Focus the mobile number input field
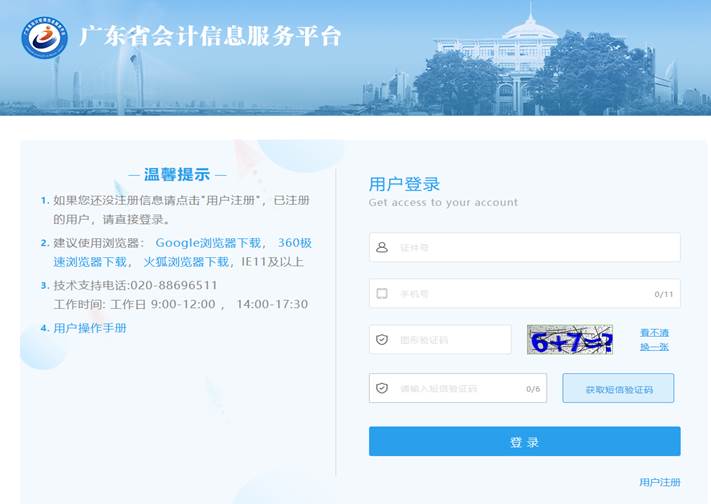The image size is (711, 504). click(x=525, y=294)
